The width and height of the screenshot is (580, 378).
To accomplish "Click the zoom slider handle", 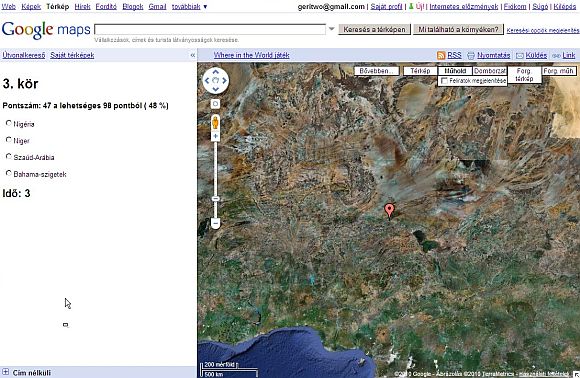I will point(215,199).
